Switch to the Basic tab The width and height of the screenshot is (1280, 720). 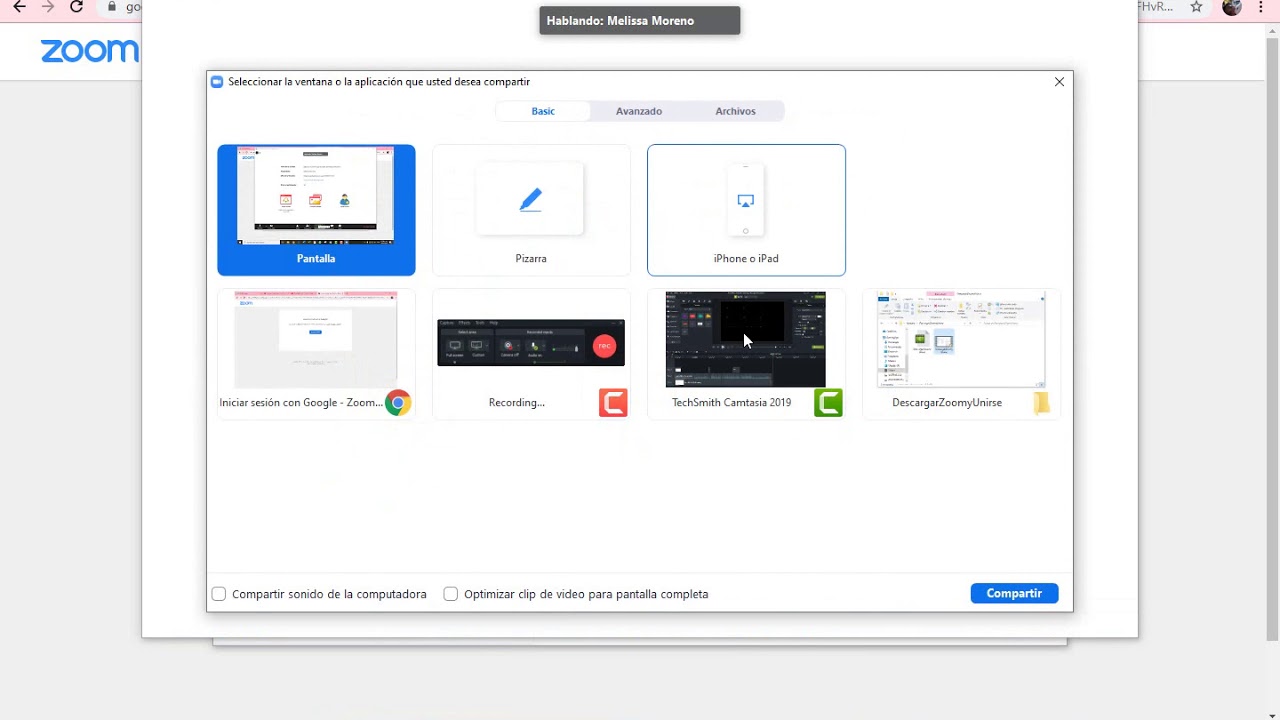coord(543,111)
